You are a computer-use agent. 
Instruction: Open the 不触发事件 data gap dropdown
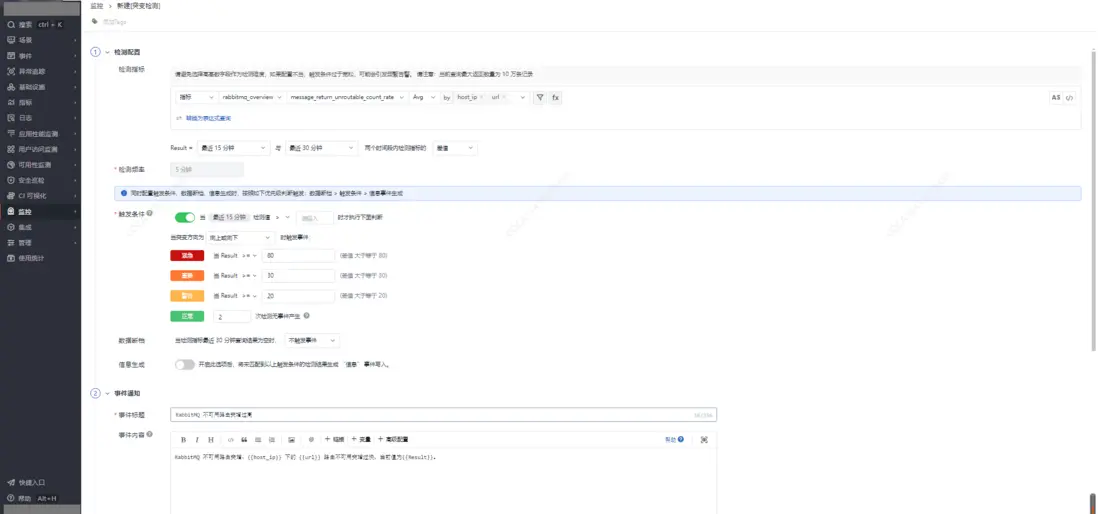(312, 340)
